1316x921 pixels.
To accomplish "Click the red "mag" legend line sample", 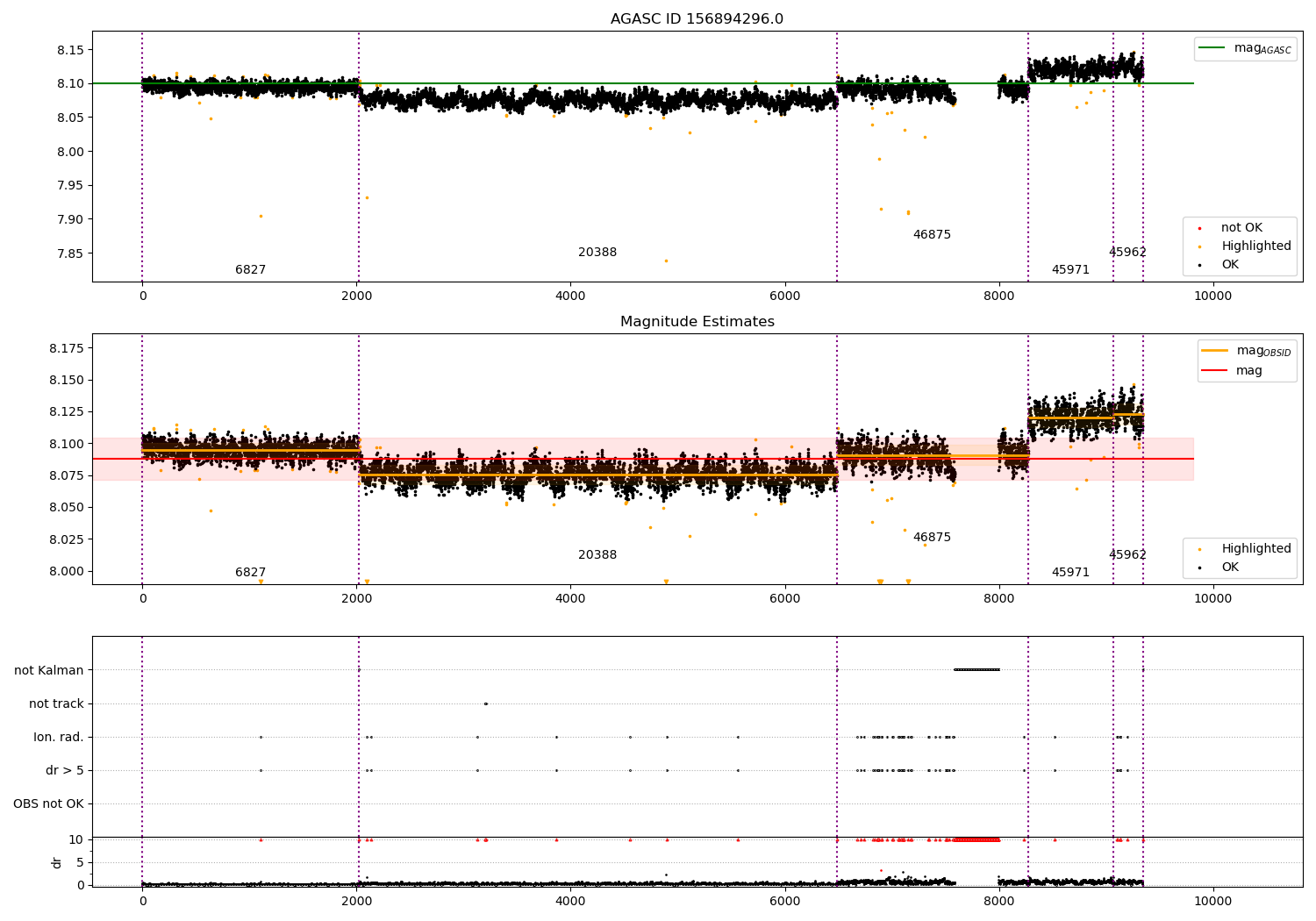I will point(1214,371).
